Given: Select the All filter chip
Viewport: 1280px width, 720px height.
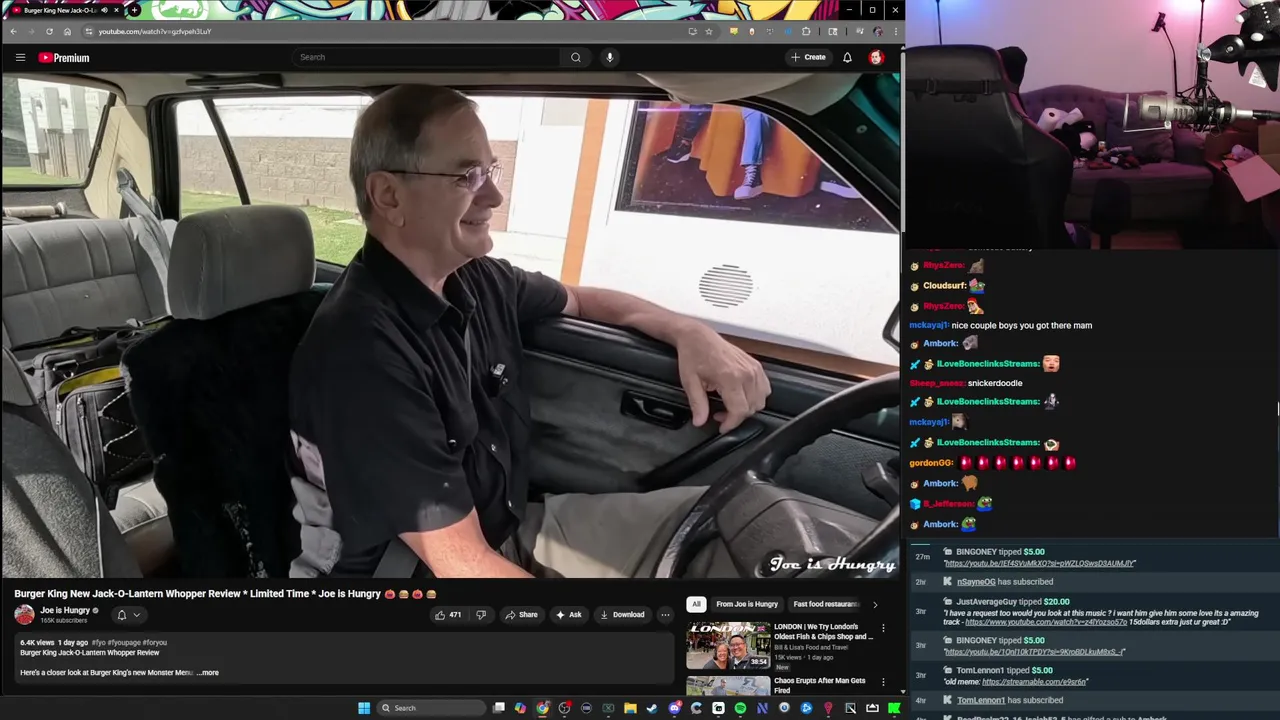Looking at the screenshot, I should click(x=696, y=604).
